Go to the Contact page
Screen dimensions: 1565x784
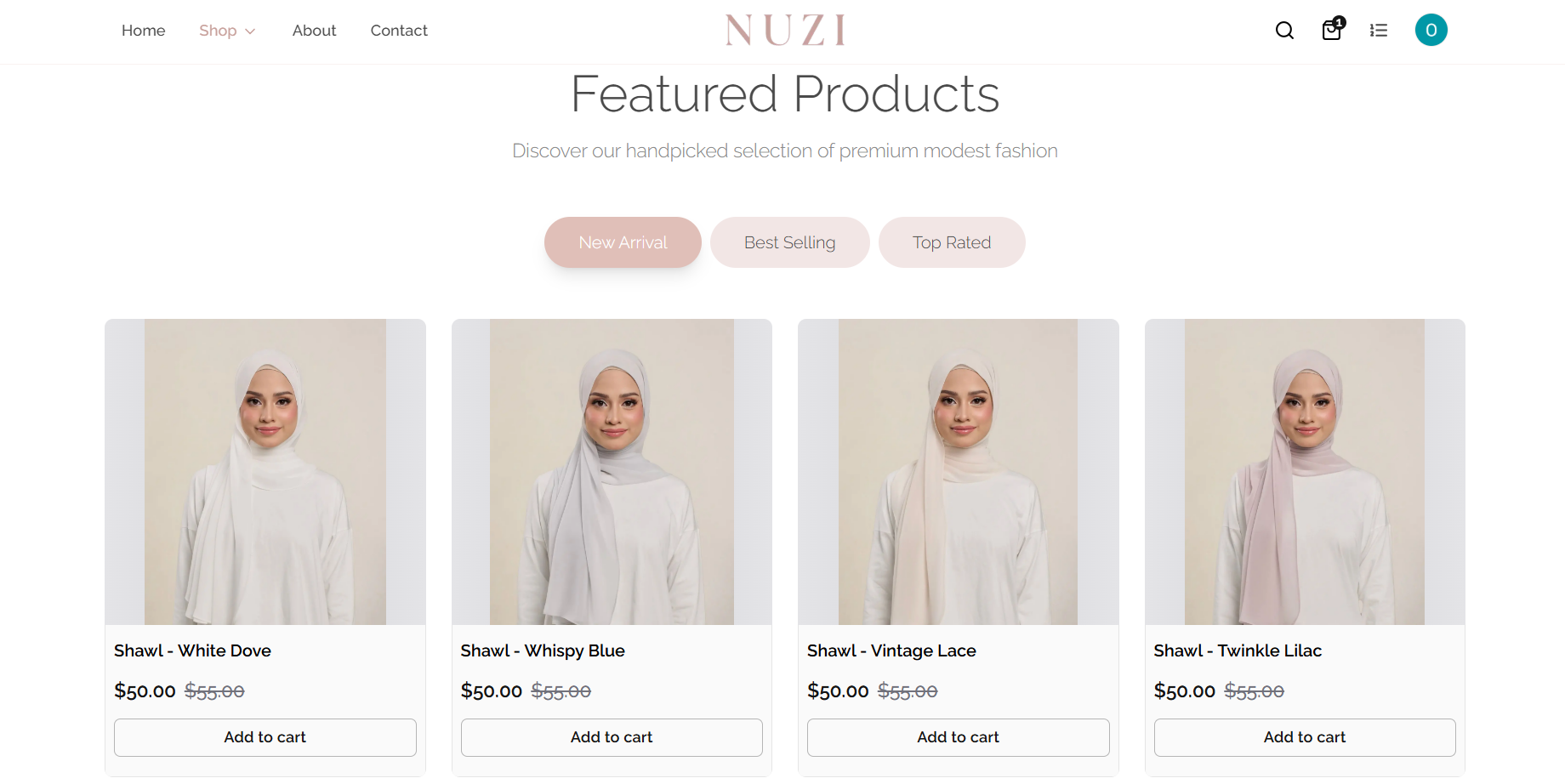pyautogui.click(x=398, y=30)
